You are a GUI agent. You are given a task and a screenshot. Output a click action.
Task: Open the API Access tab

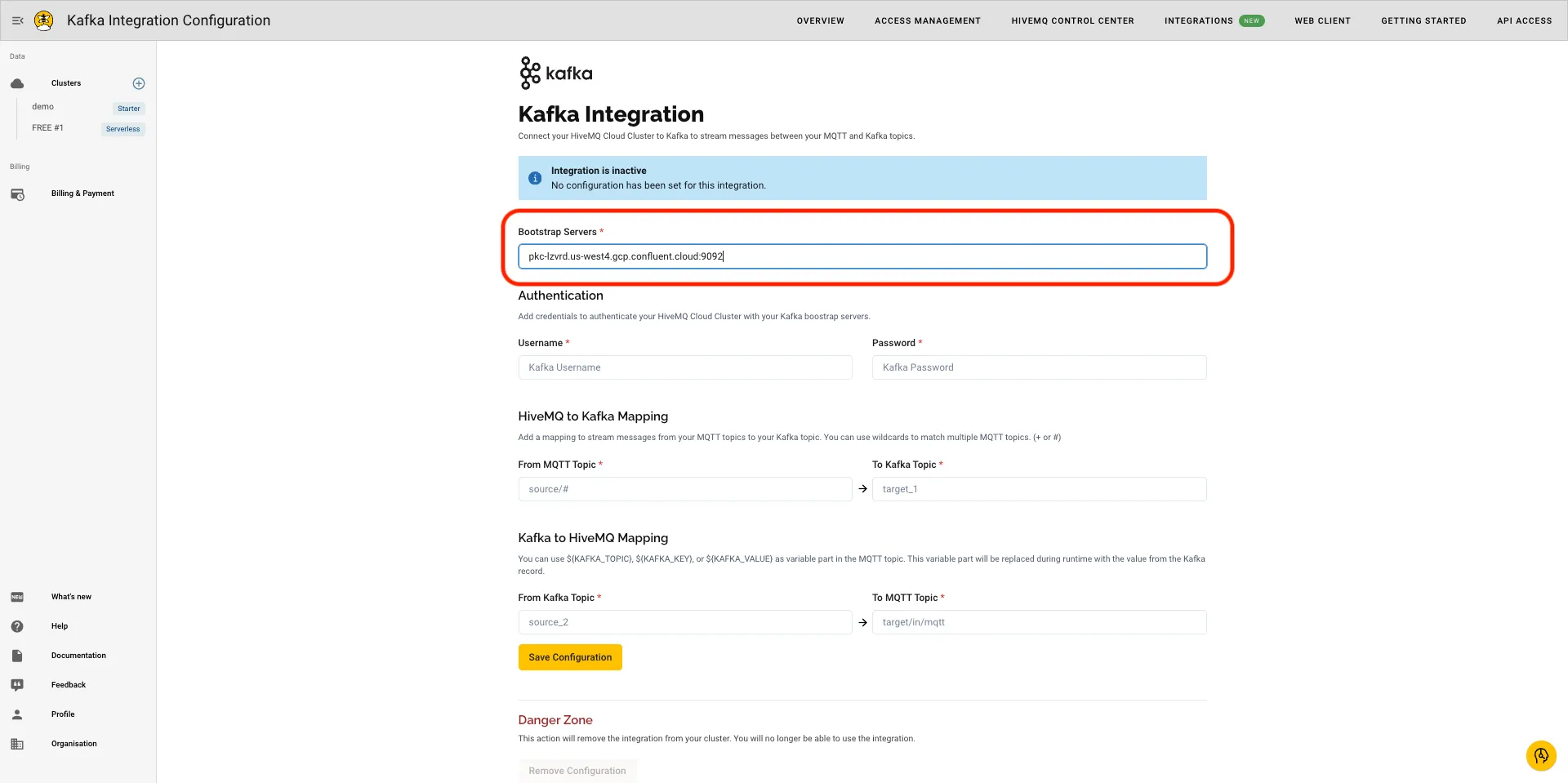[1524, 20]
